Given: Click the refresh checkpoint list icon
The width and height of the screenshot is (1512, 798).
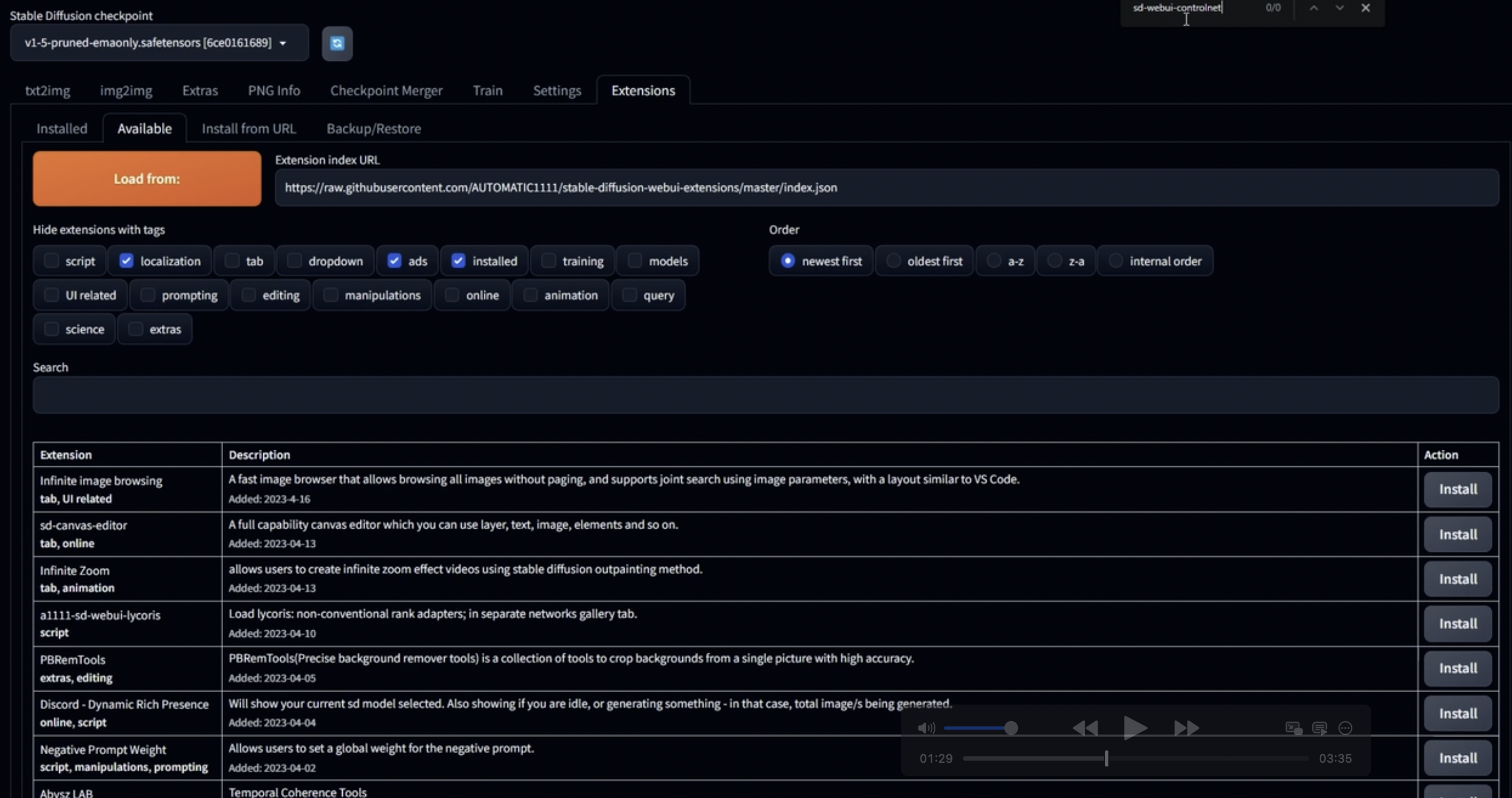Looking at the screenshot, I should pos(337,43).
